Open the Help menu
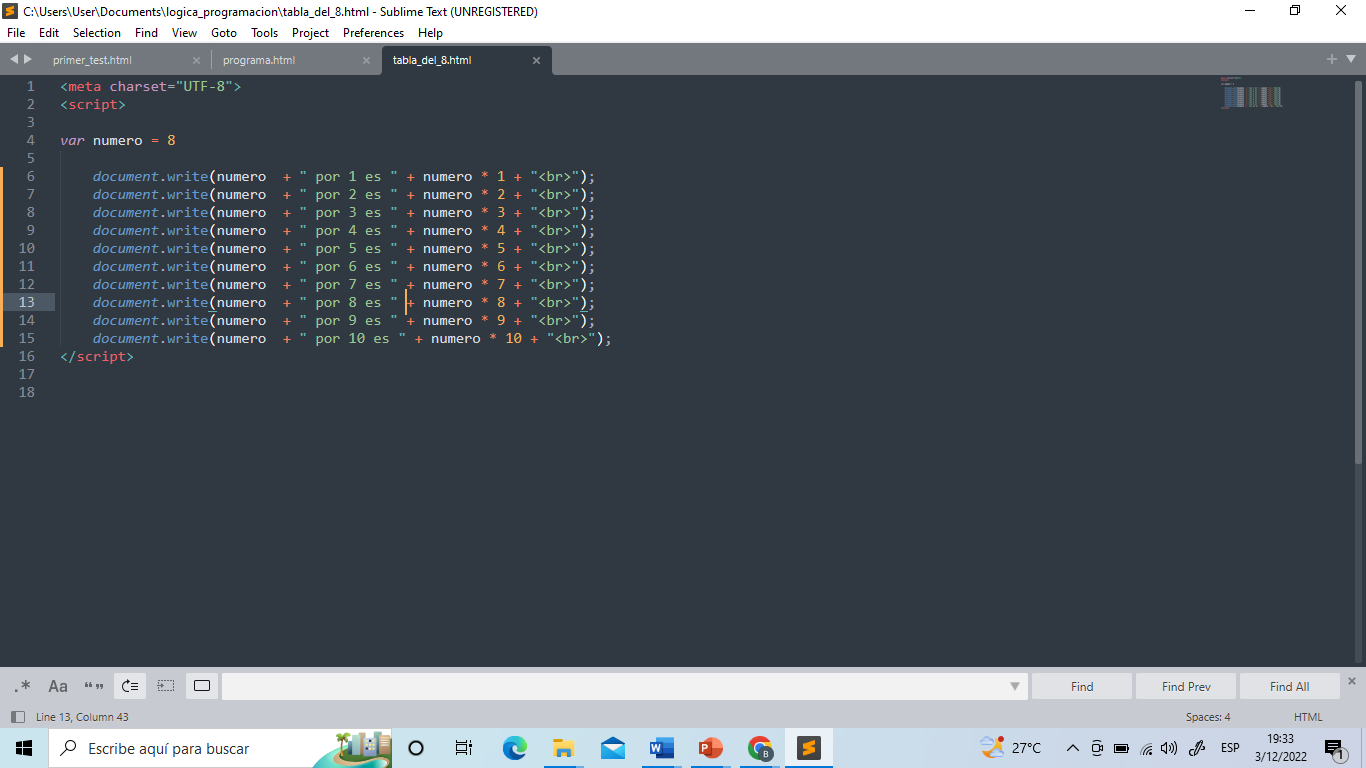1366x768 pixels. 430,33
